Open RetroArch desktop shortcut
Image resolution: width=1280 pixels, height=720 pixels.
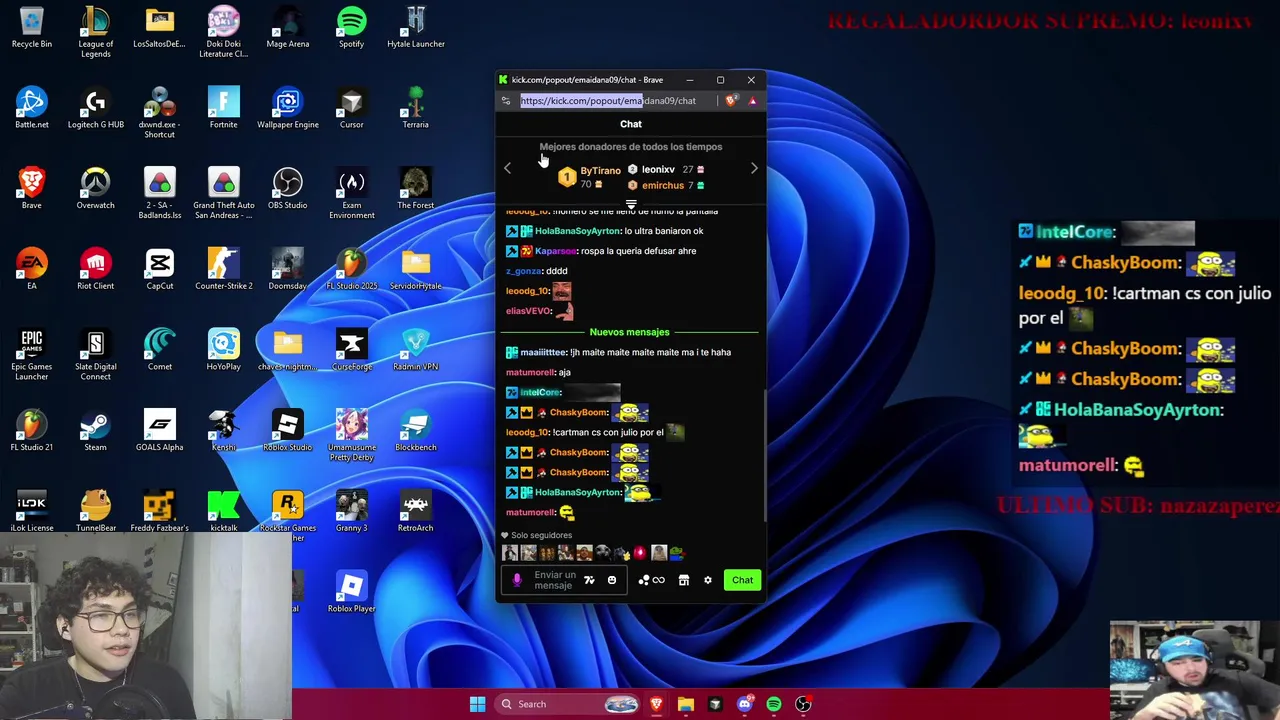click(416, 511)
